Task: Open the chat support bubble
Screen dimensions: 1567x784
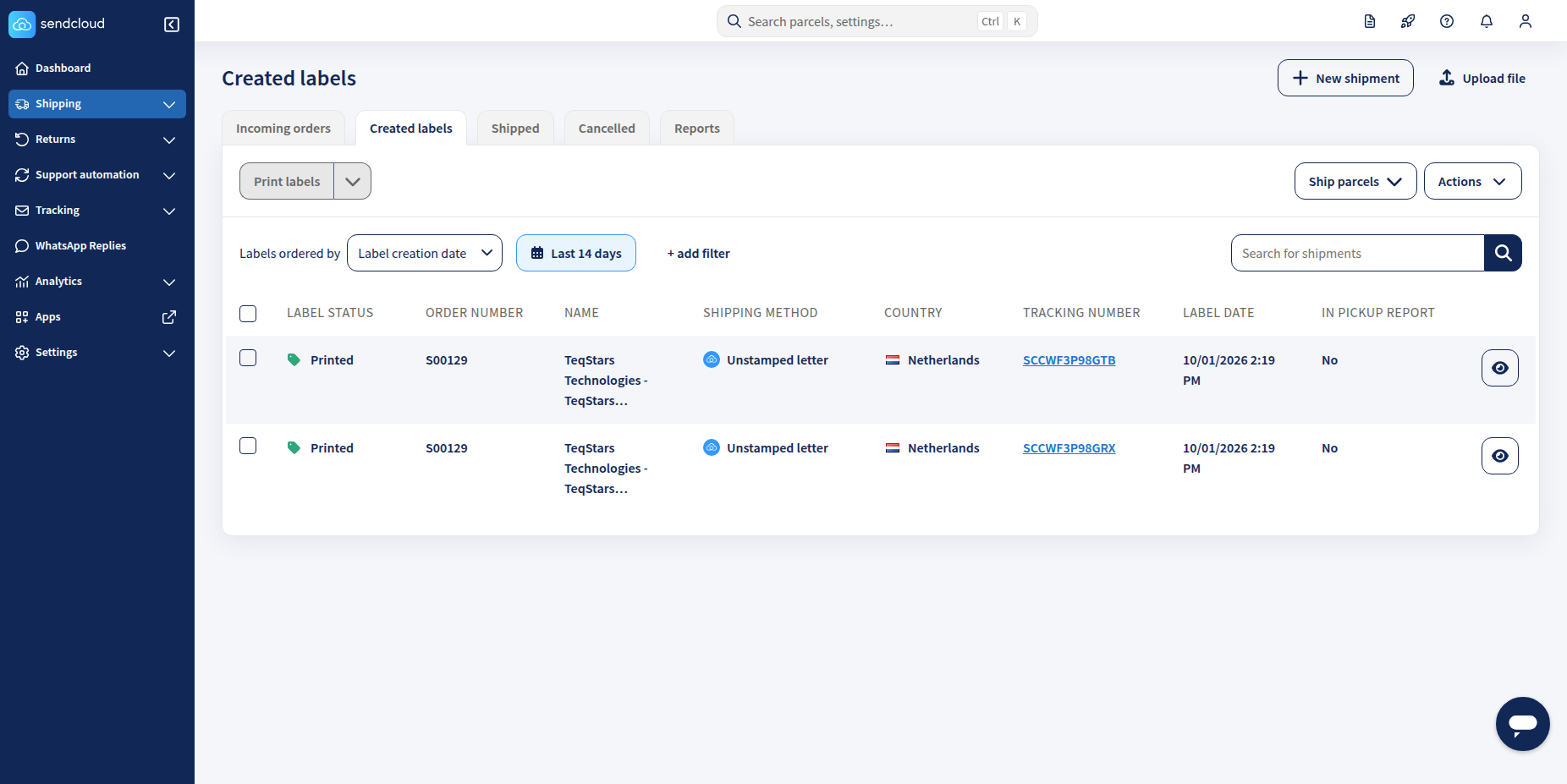Action: click(1522, 723)
